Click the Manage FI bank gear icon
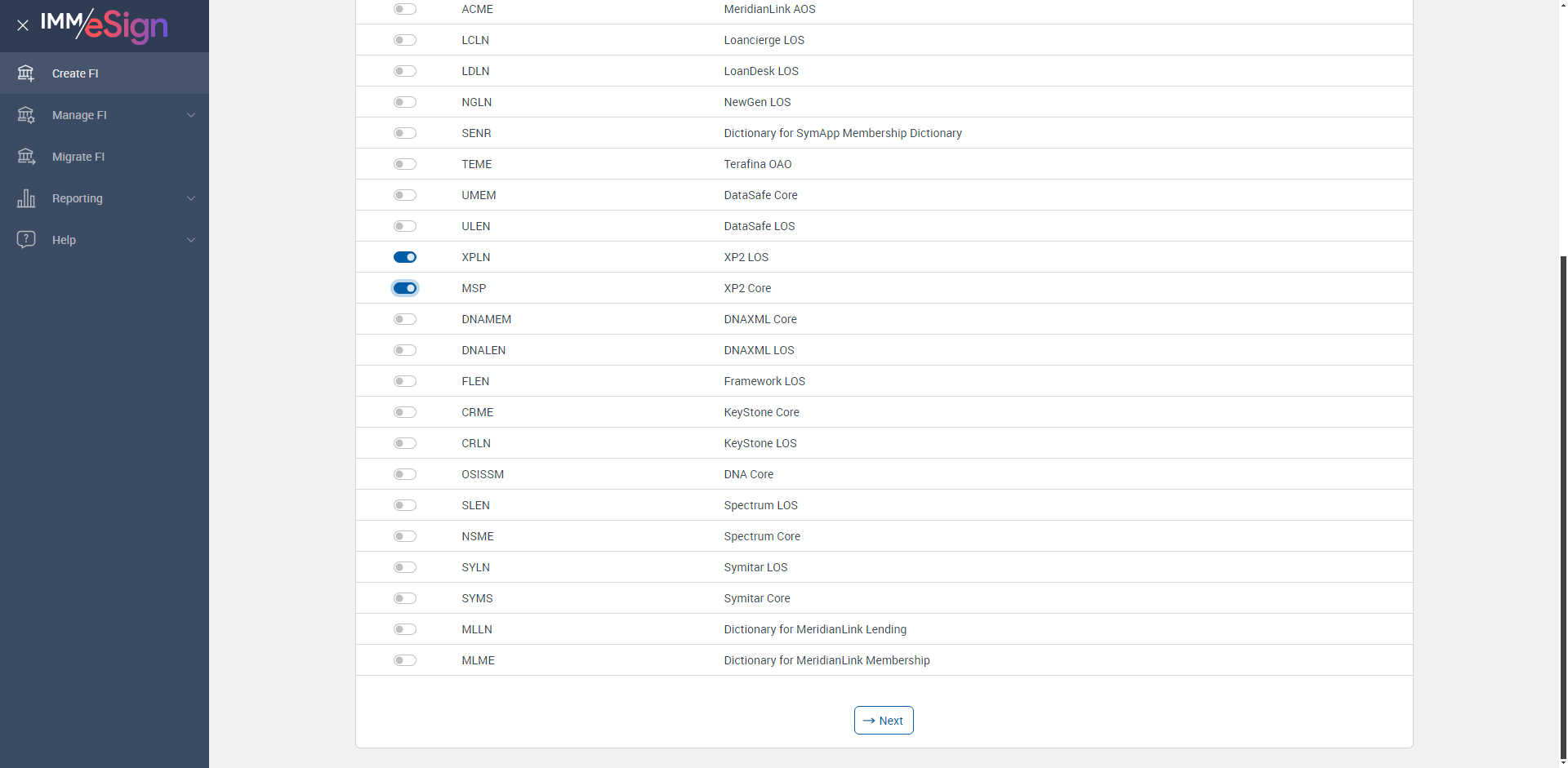The image size is (1568, 768). (26, 115)
